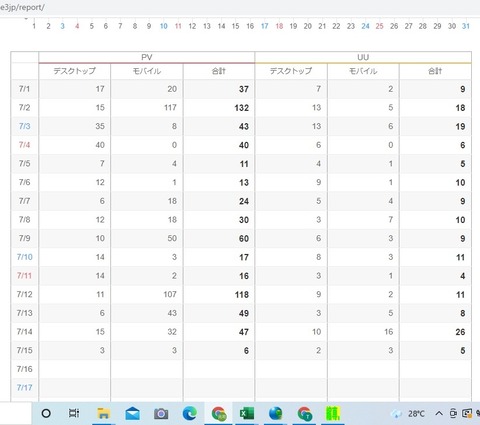Screen dimensions: 480x425
Task: Click PV total 49 in the 7/13 row
Action: click(244, 313)
